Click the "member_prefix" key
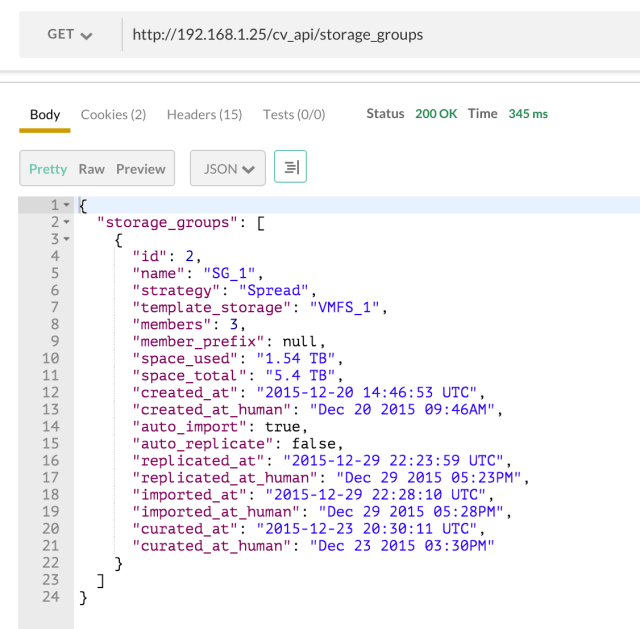 click(x=198, y=342)
